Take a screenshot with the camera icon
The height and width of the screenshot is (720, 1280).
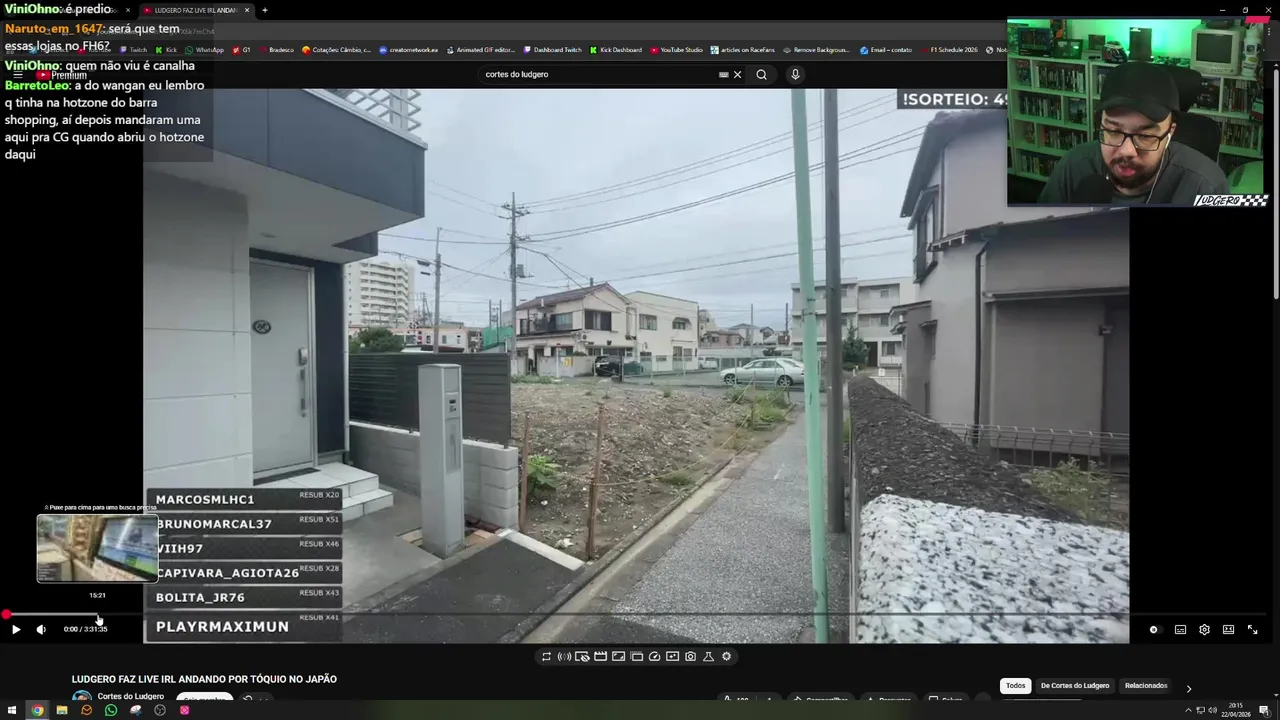690,657
